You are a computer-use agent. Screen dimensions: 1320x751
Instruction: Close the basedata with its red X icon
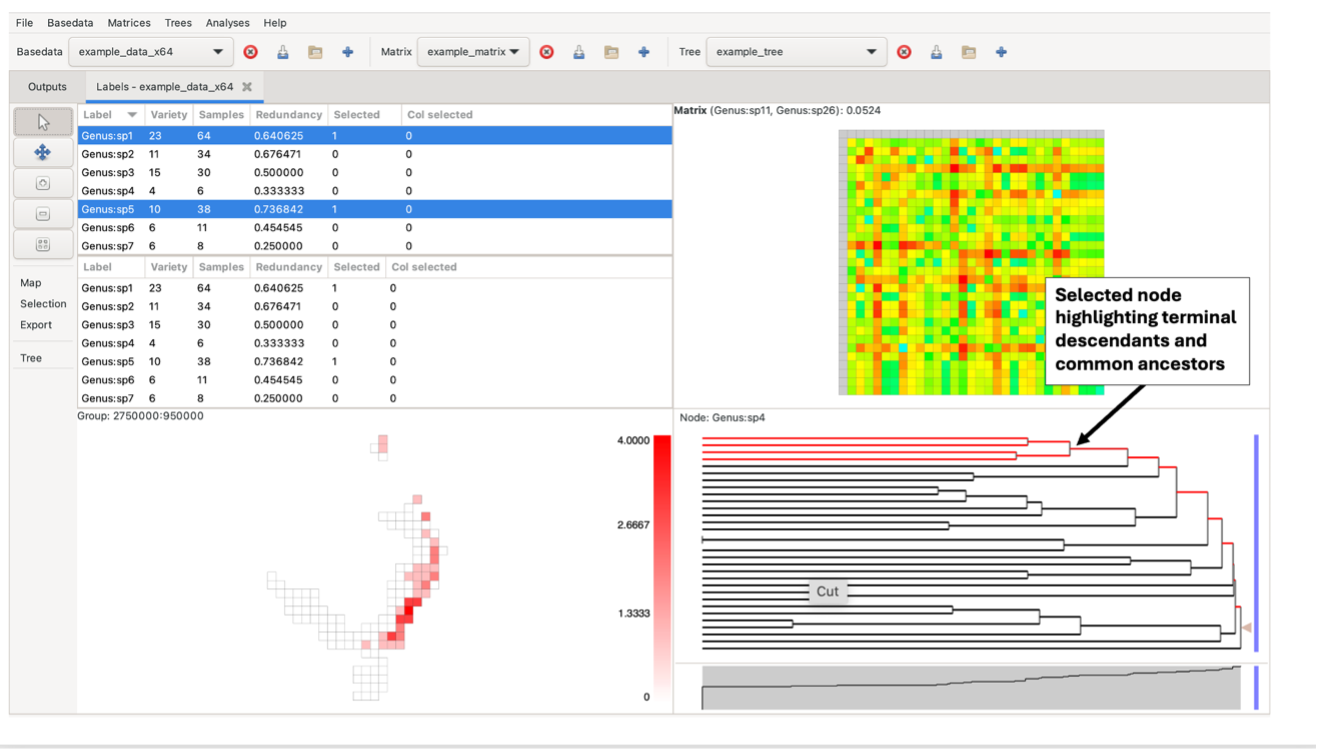251,52
